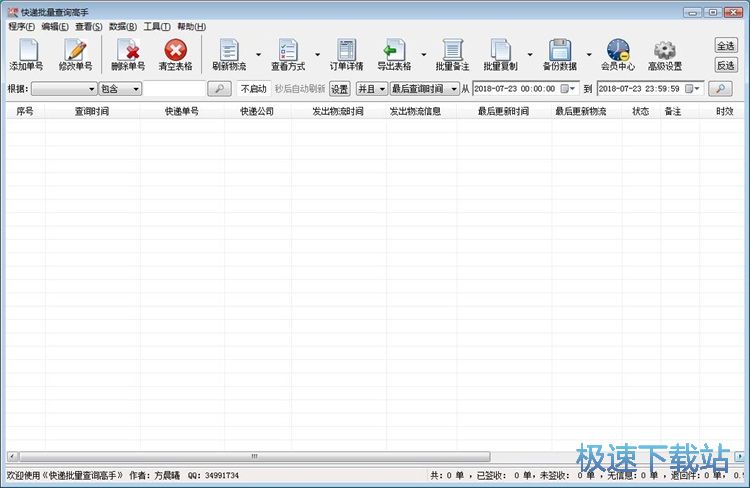750x488 pixels.
Task: Click the 批量备注 batch remark icon
Action: click(452, 50)
